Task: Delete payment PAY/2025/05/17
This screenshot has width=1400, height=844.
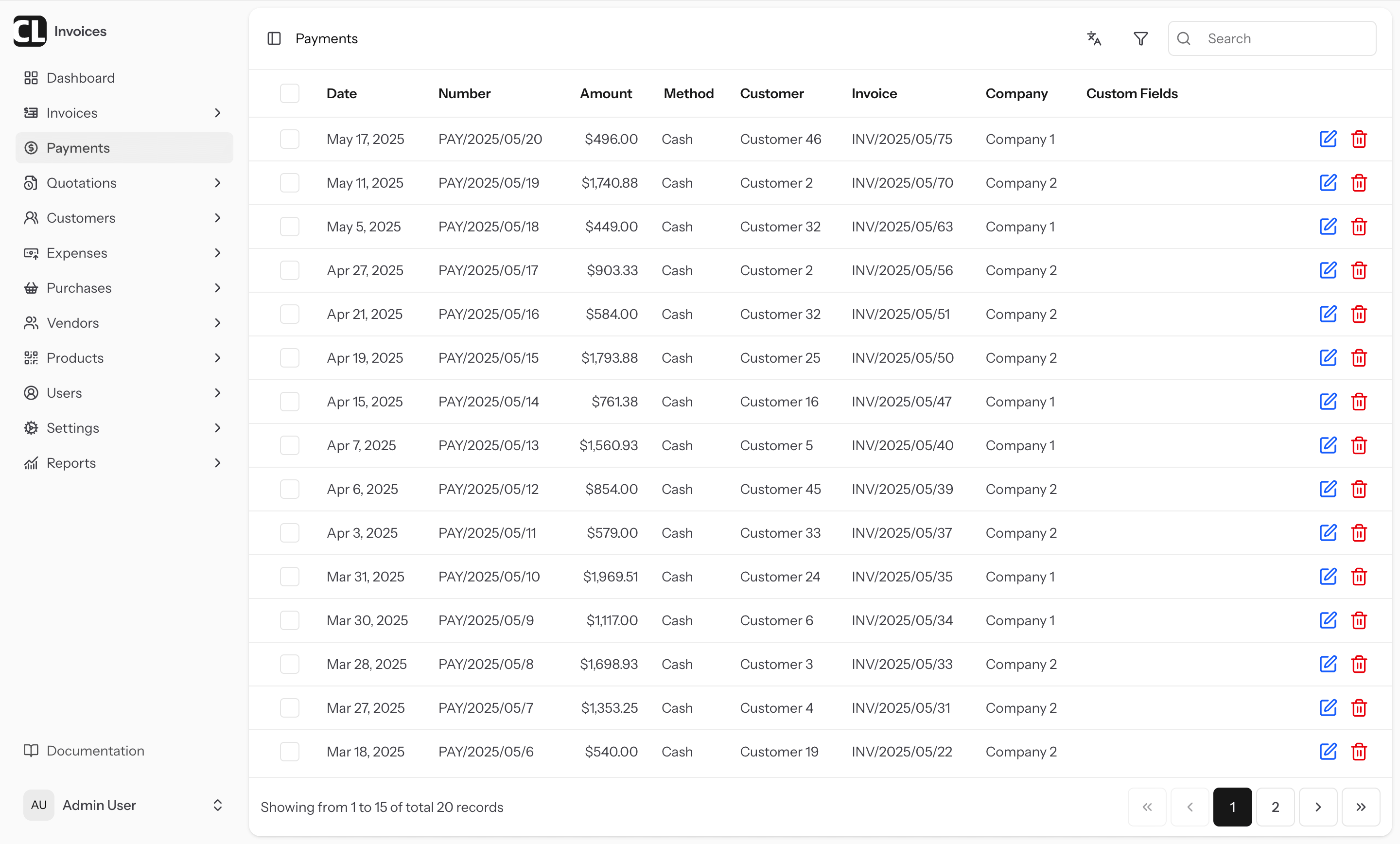Action: coord(1359,270)
